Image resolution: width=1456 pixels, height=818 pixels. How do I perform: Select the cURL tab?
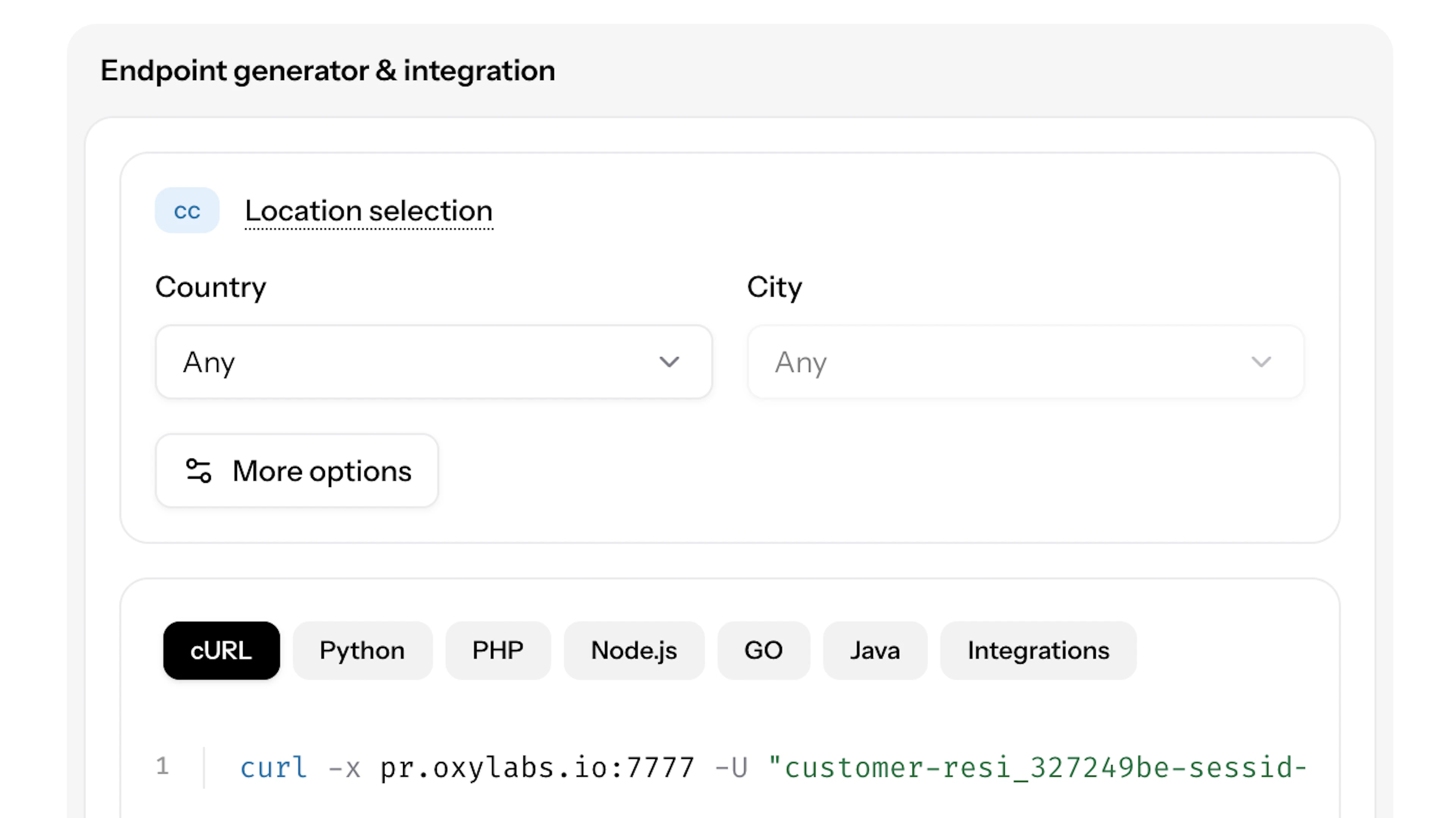tap(221, 651)
